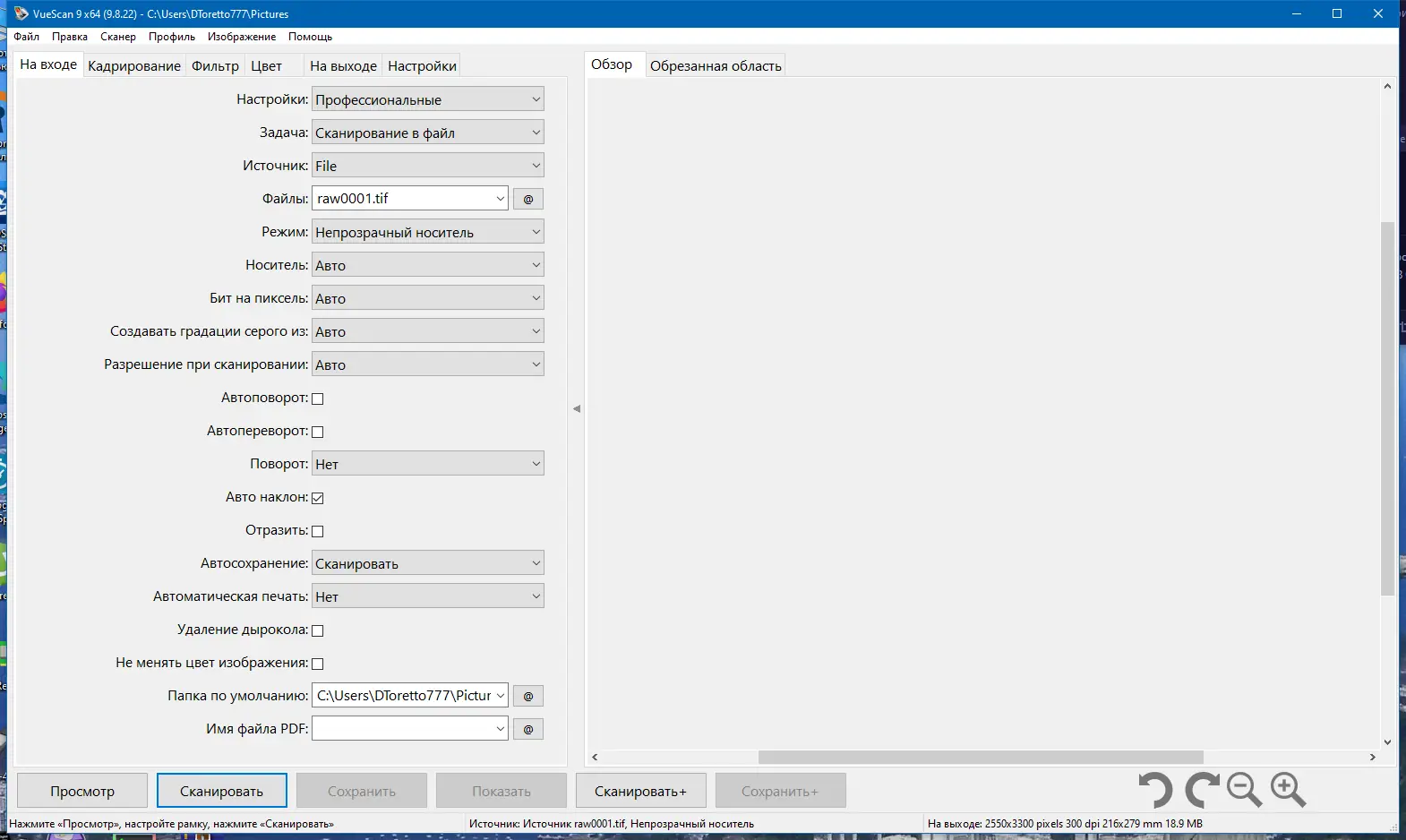This screenshot has width=1406, height=840.
Task: Uncheck the Авто наклон checkbox
Action: click(317, 498)
